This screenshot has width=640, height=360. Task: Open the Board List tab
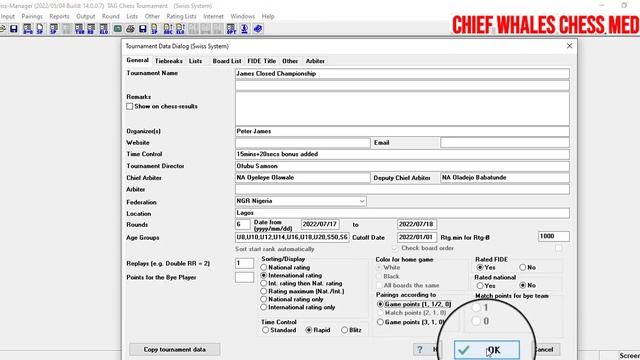pyautogui.click(x=227, y=61)
